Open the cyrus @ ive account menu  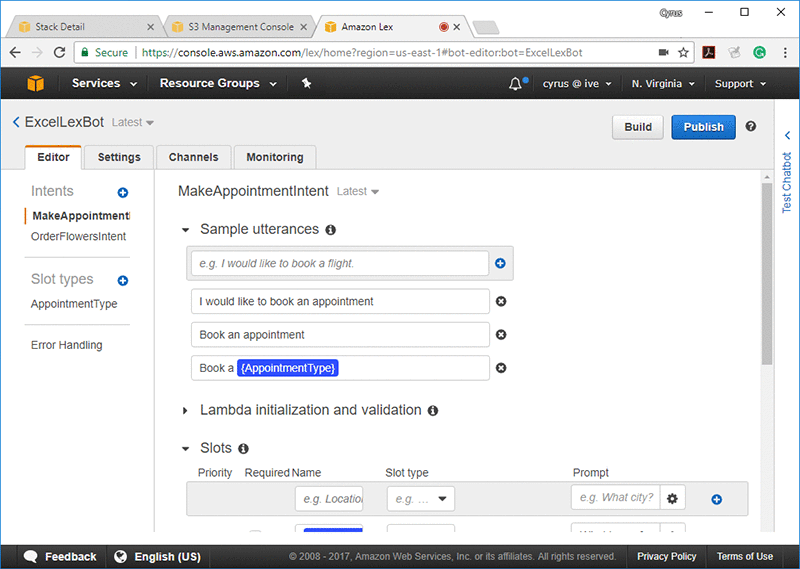point(577,84)
